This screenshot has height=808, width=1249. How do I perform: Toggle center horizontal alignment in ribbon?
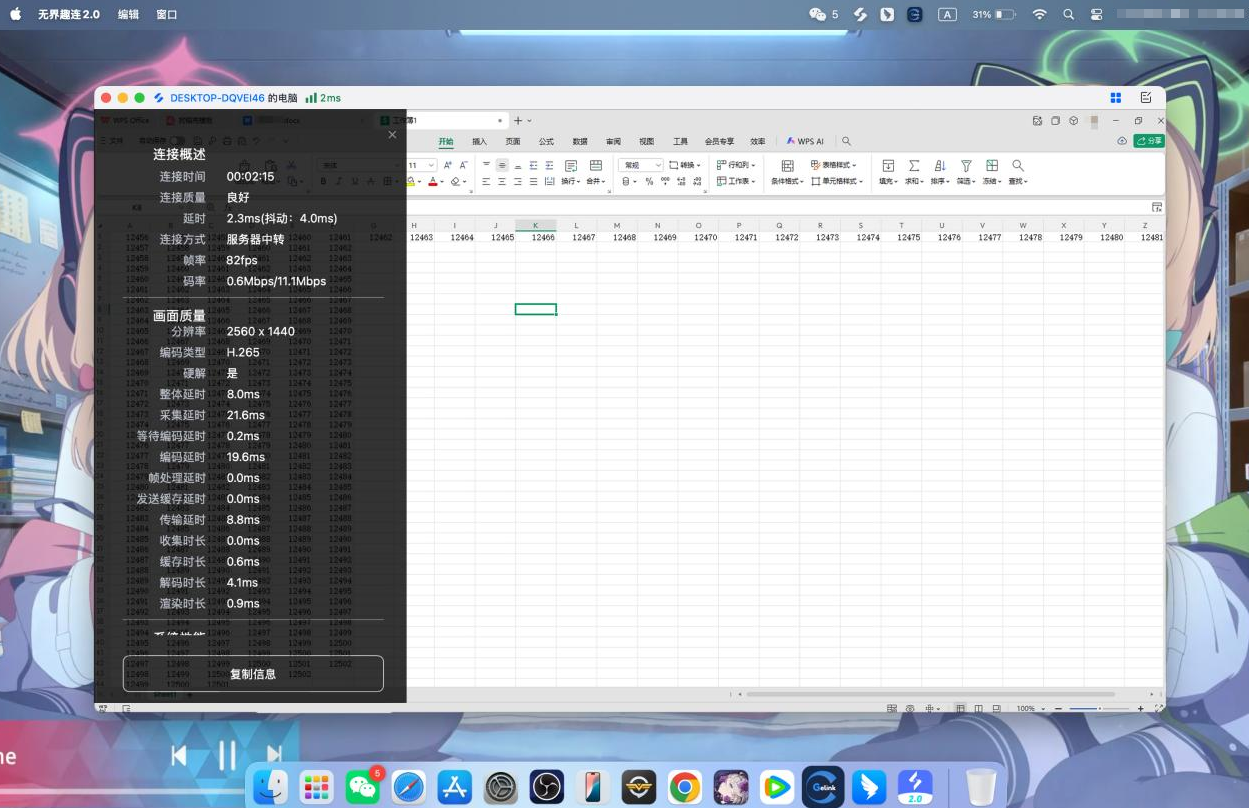tap(501, 182)
